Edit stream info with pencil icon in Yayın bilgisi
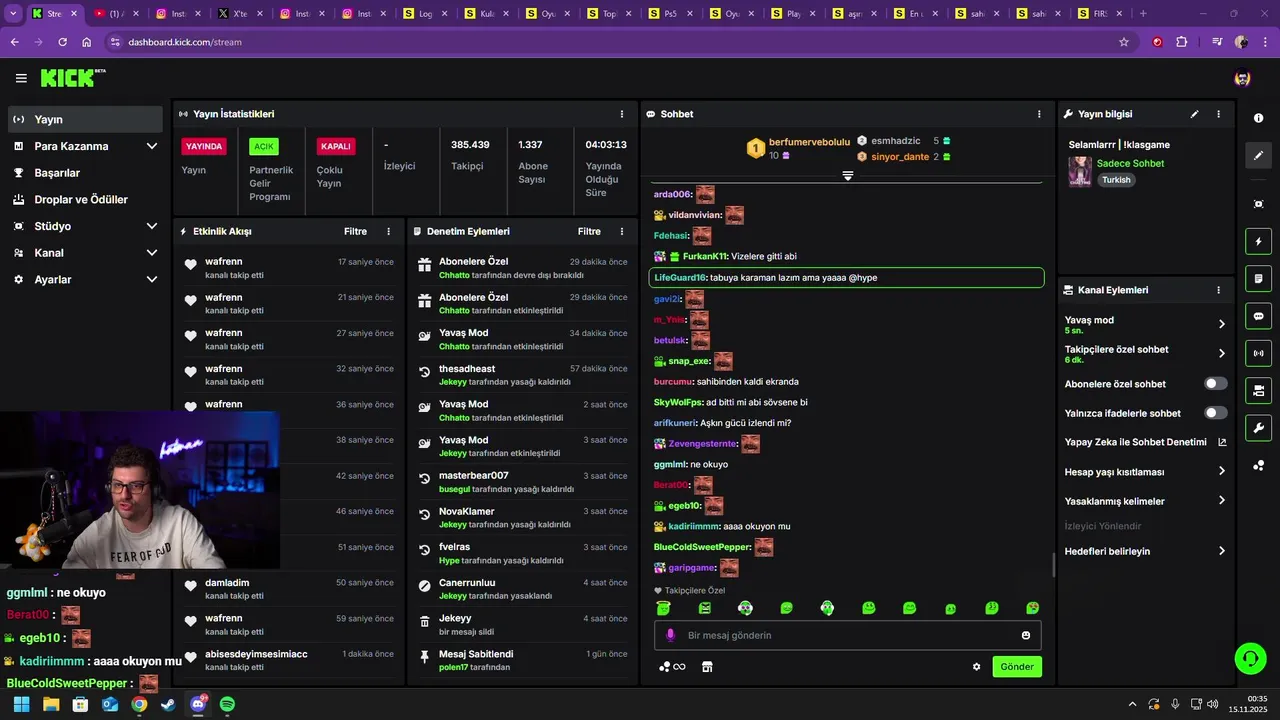The height and width of the screenshot is (720, 1280). tap(1194, 114)
